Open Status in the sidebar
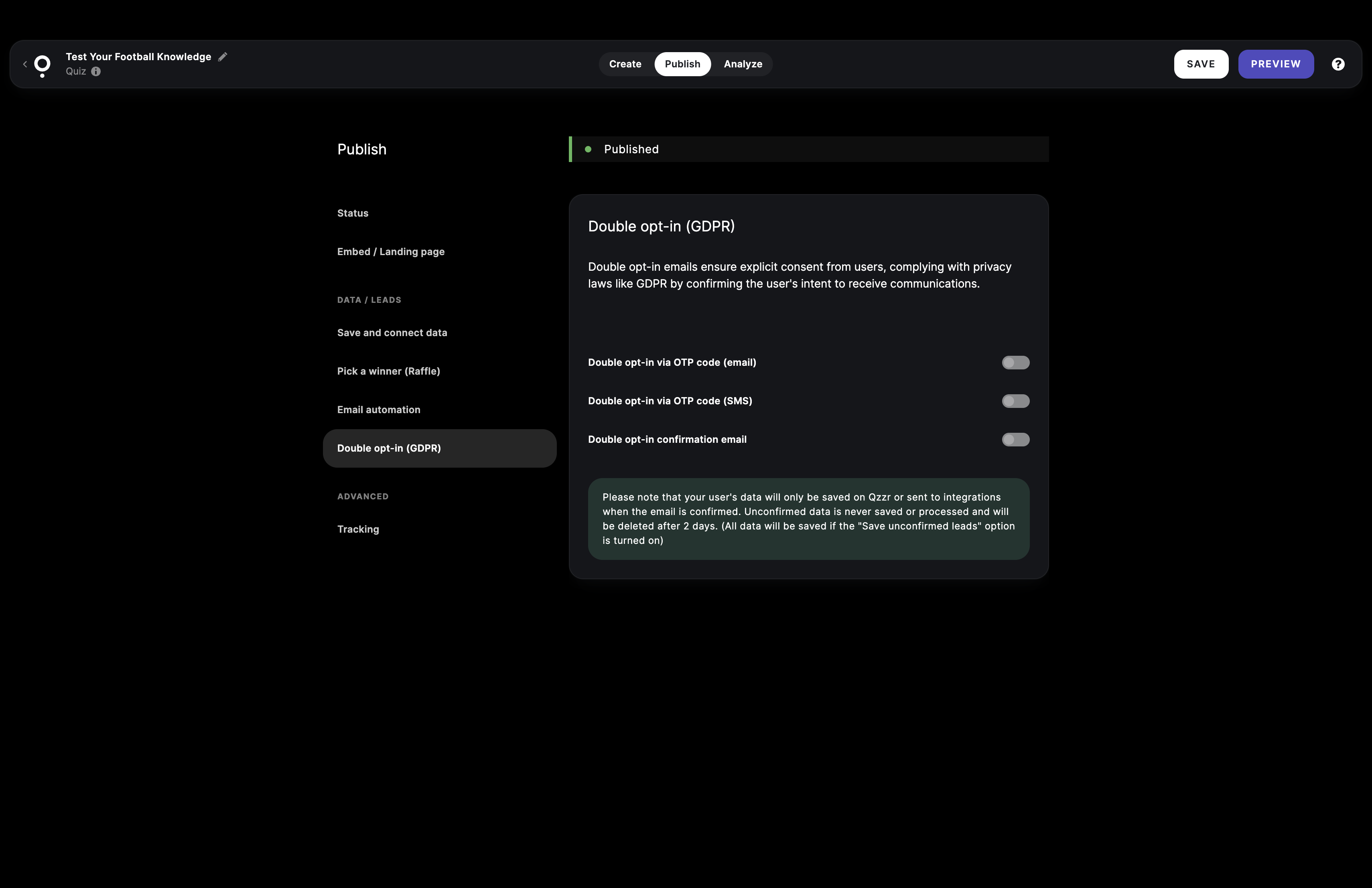Image resolution: width=1372 pixels, height=888 pixels. [x=352, y=213]
